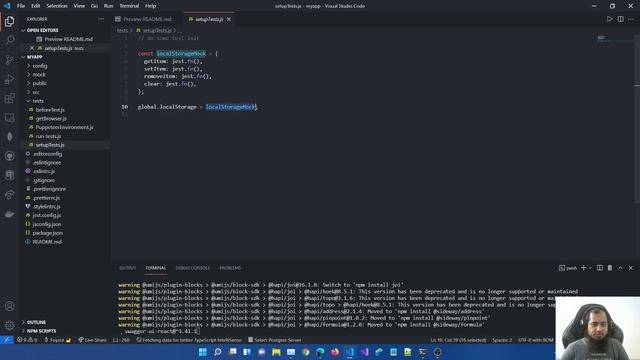
Task: Open Visual Studio purple taskbar icon
Action: click(364, 352)
